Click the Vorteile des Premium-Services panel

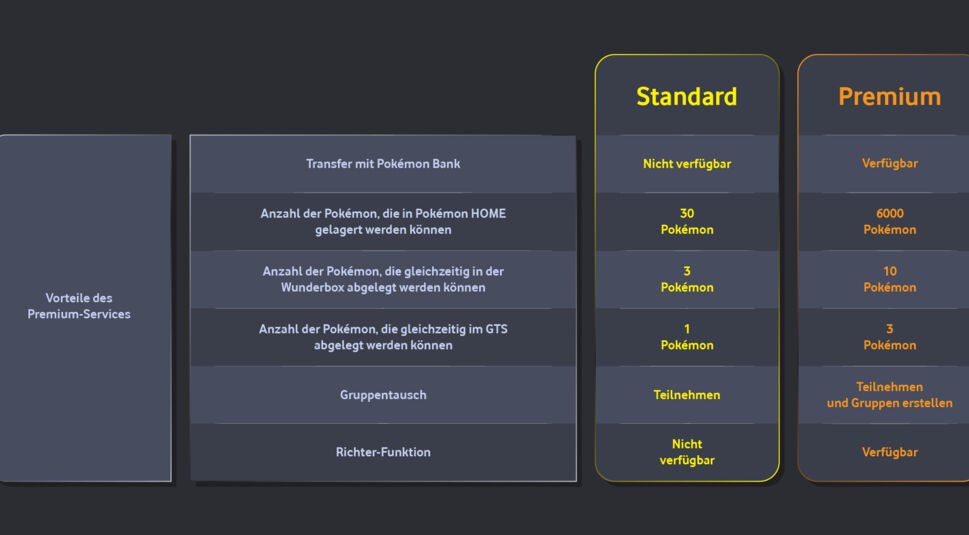click(x=79, y=306)
